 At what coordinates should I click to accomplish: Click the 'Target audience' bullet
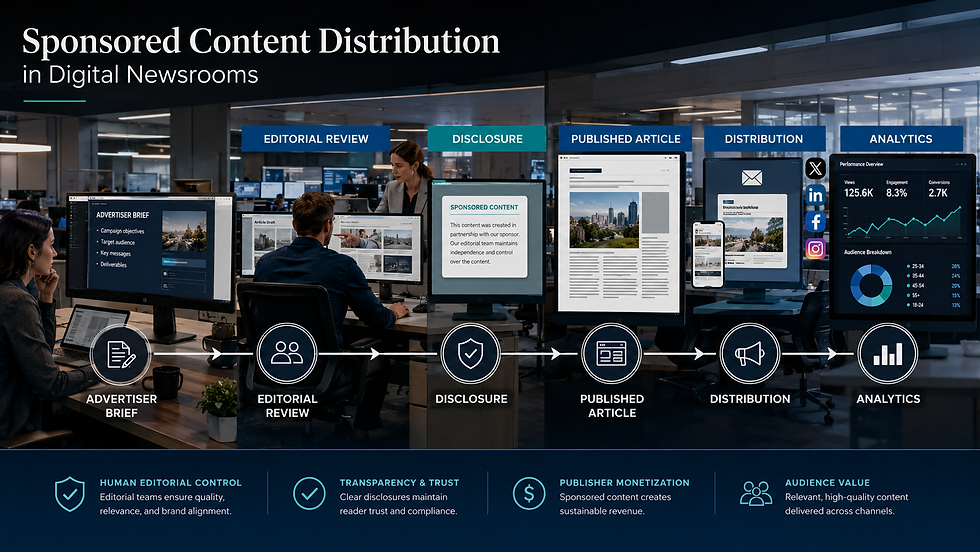116,242
